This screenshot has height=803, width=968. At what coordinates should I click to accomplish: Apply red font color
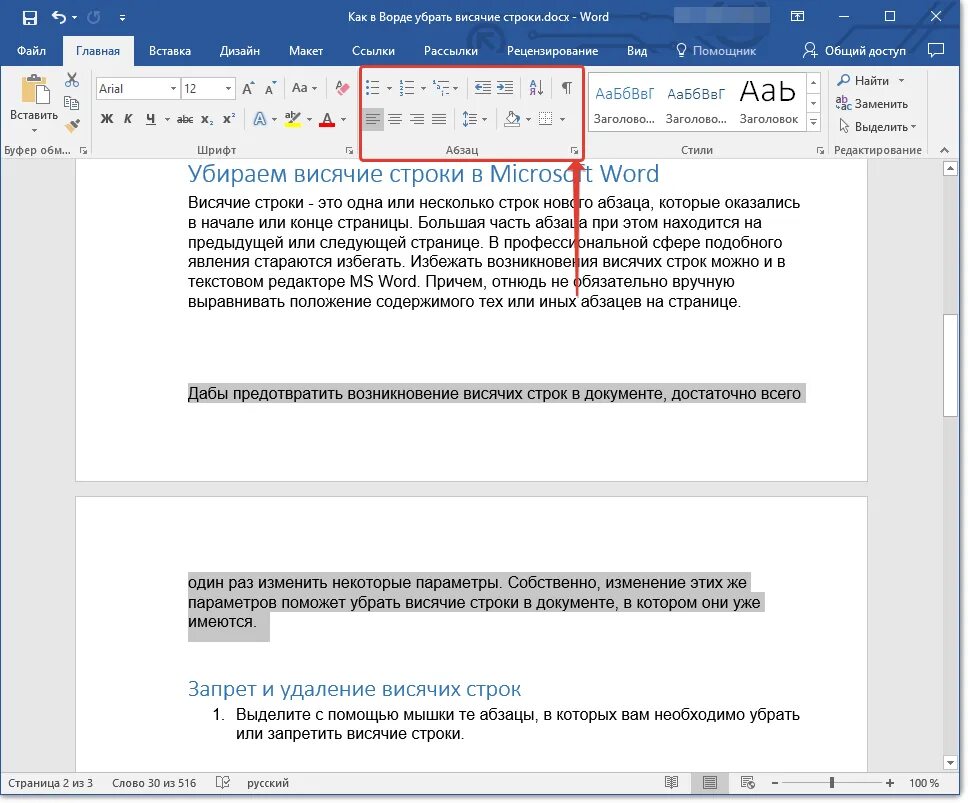coord(327,119)
